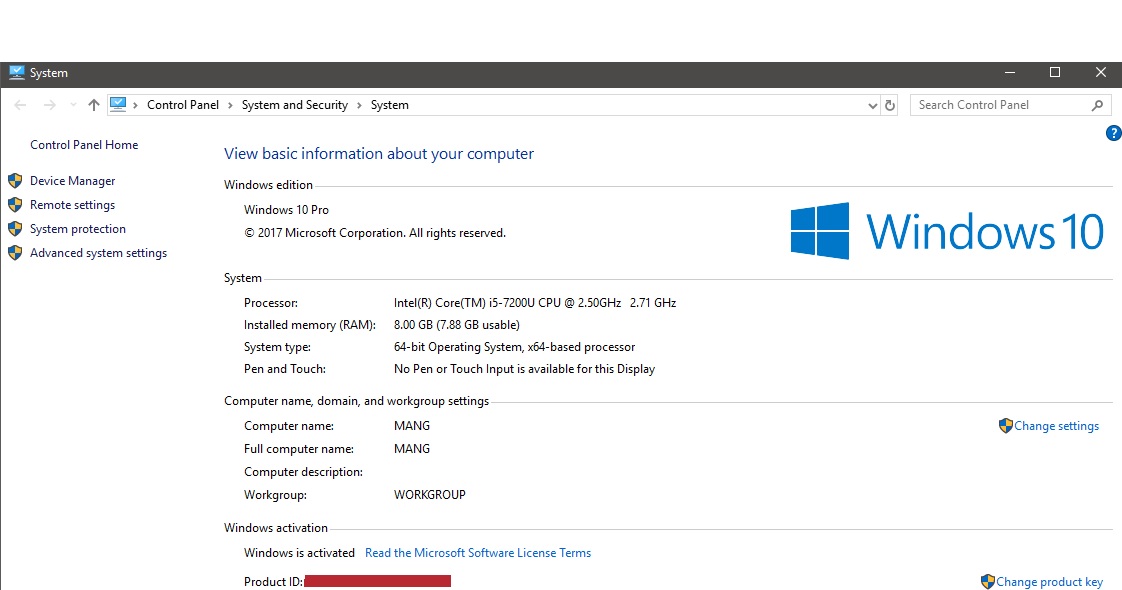This screenshot has width=1122, height=590.
Task: Click the '© 2017 Microsoft Corporation' copyright text
Action: point(375,232)
